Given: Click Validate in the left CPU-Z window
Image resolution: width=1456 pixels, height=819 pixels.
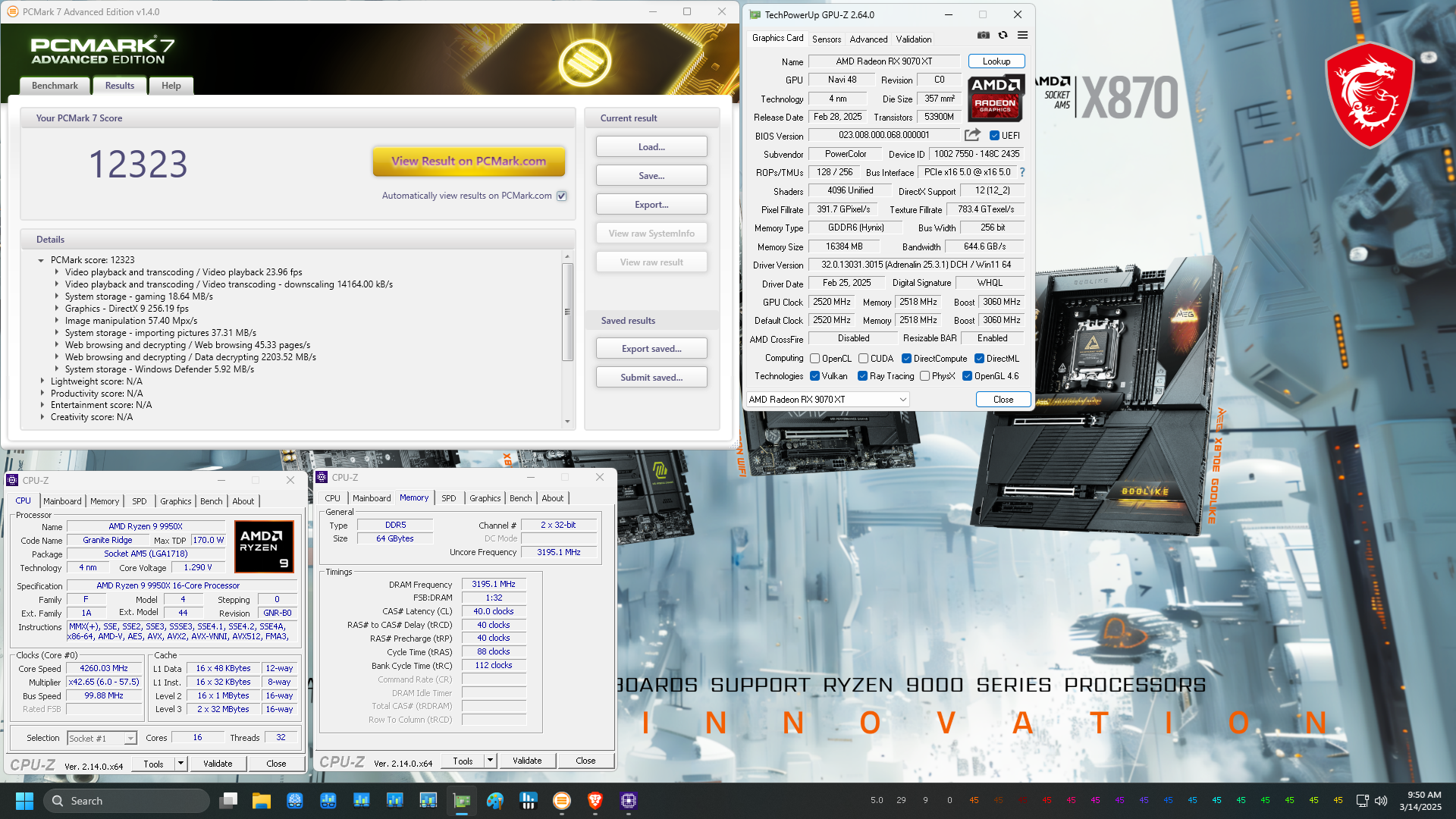Looking at the screenshot, I should pyautogui.click(x=218, y=764).
